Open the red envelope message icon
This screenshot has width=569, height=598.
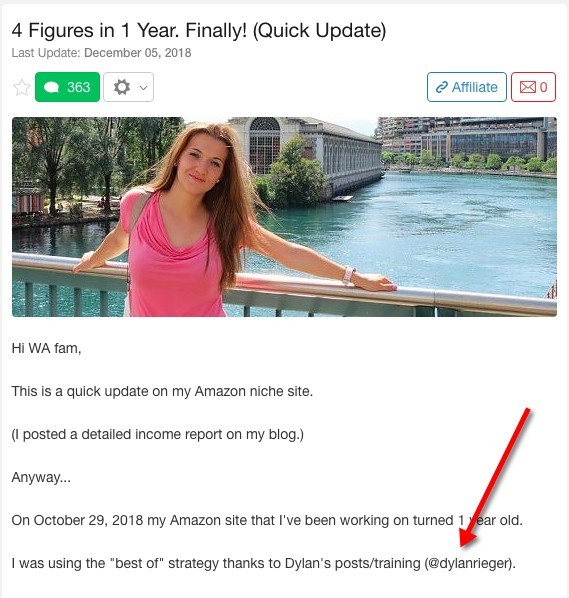pos(528,87)
